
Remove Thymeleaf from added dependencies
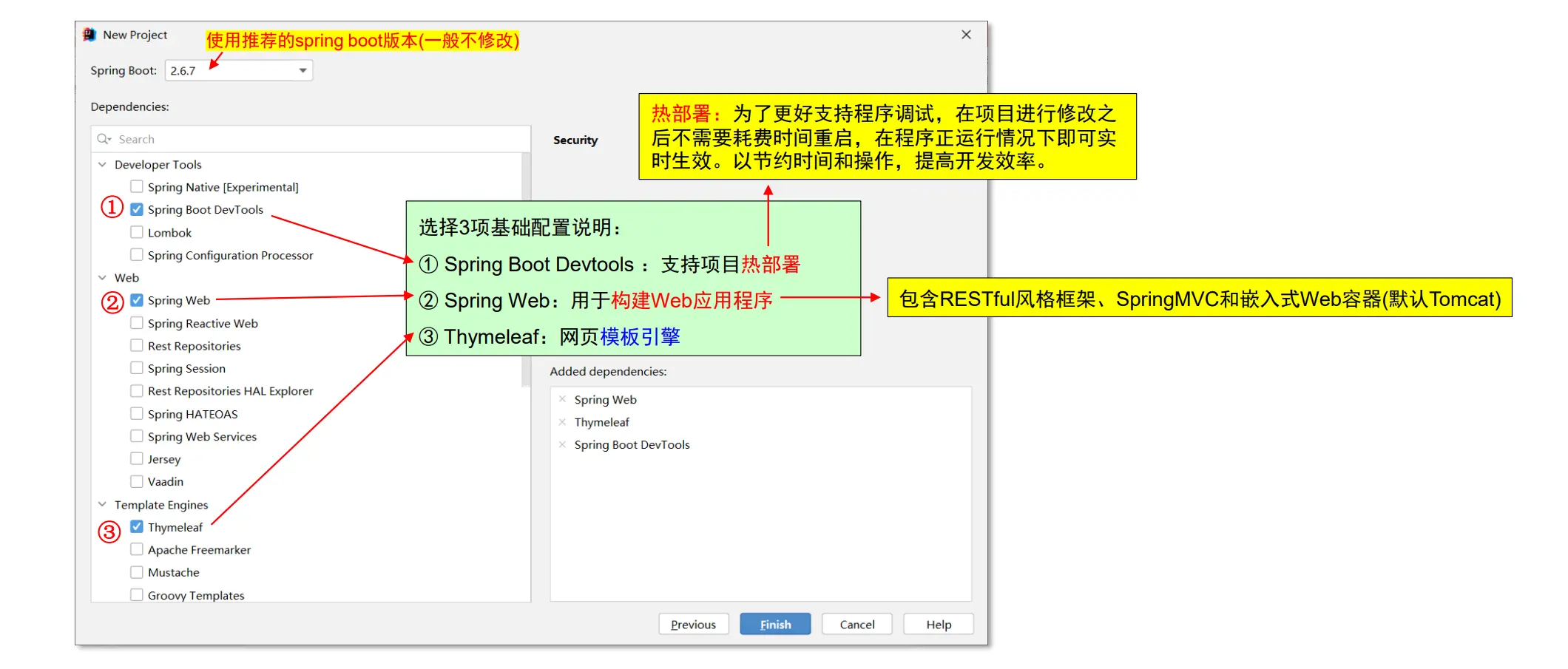click(562, 422)
